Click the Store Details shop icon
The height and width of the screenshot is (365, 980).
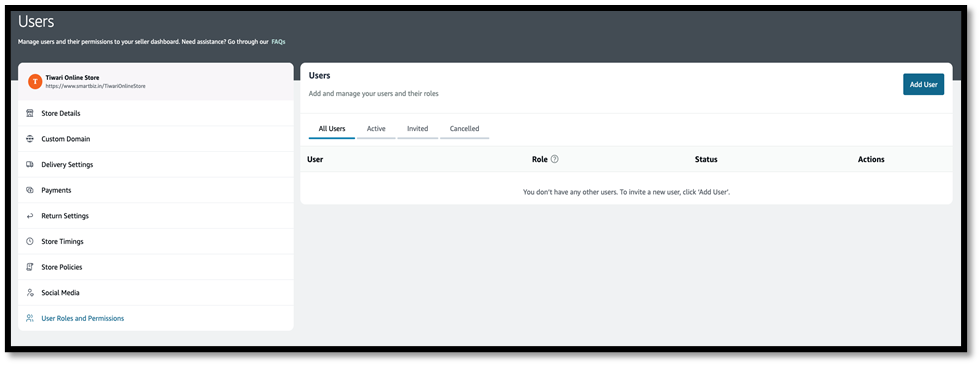29,113
